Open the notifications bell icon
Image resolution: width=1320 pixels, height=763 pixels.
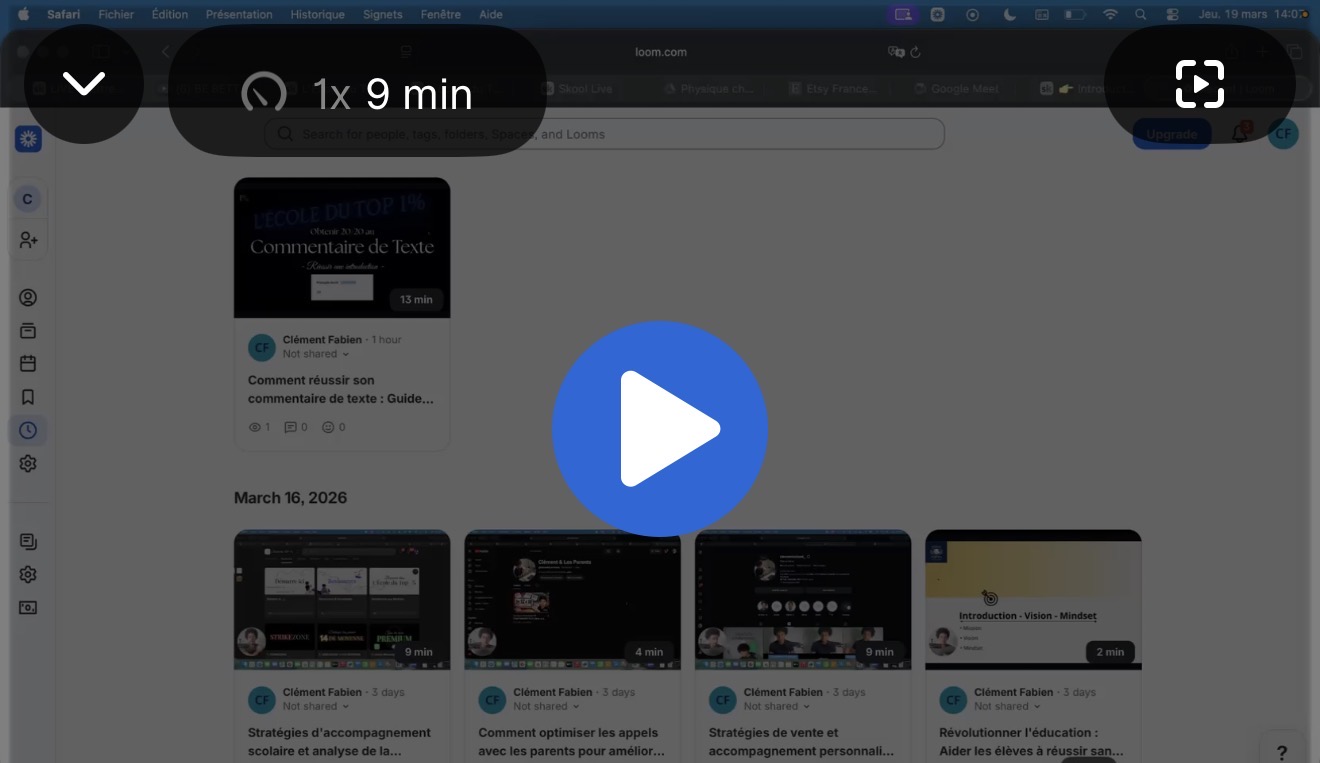pos(1240,133)
